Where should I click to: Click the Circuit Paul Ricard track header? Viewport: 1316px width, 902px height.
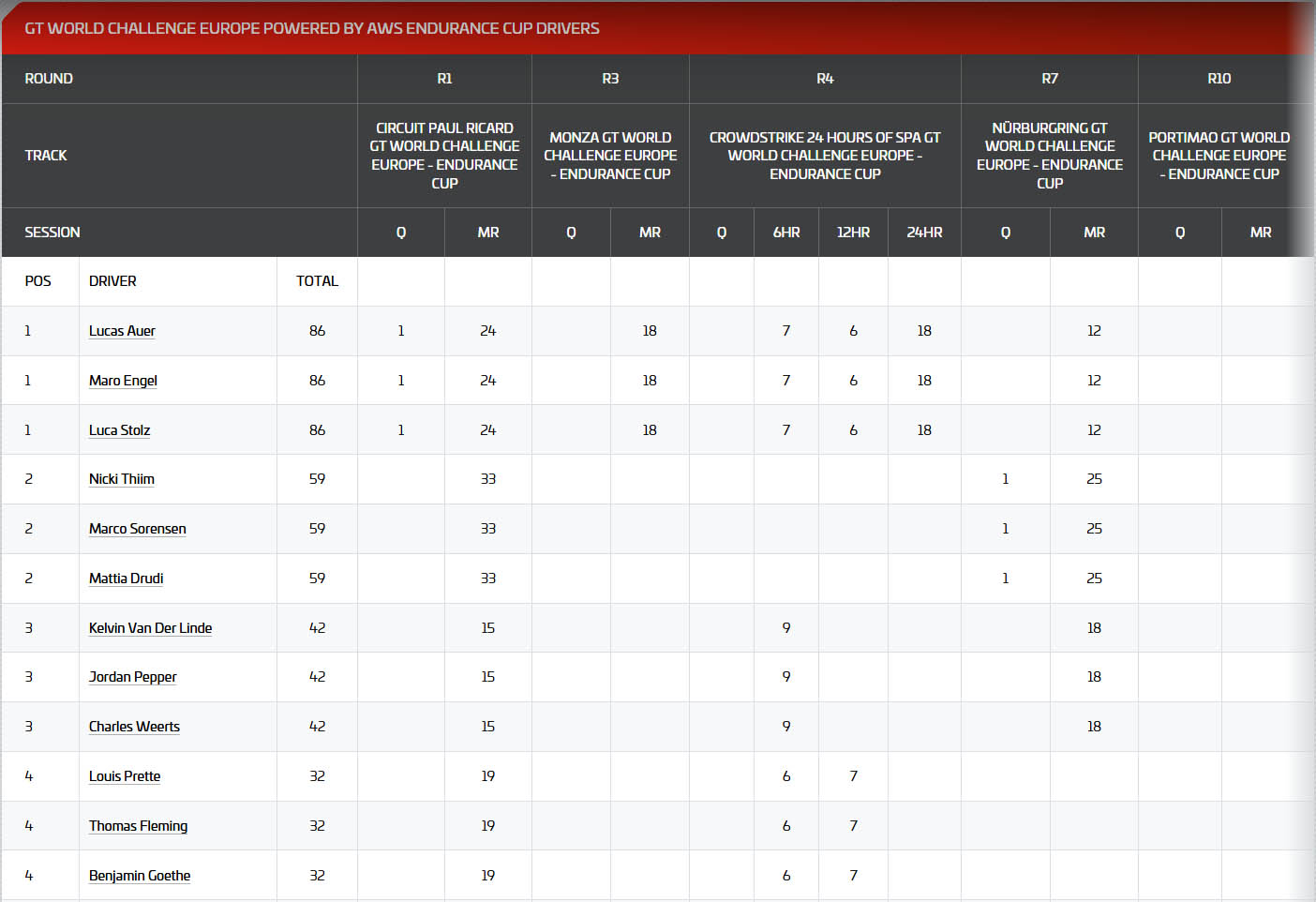pos(444,156)
